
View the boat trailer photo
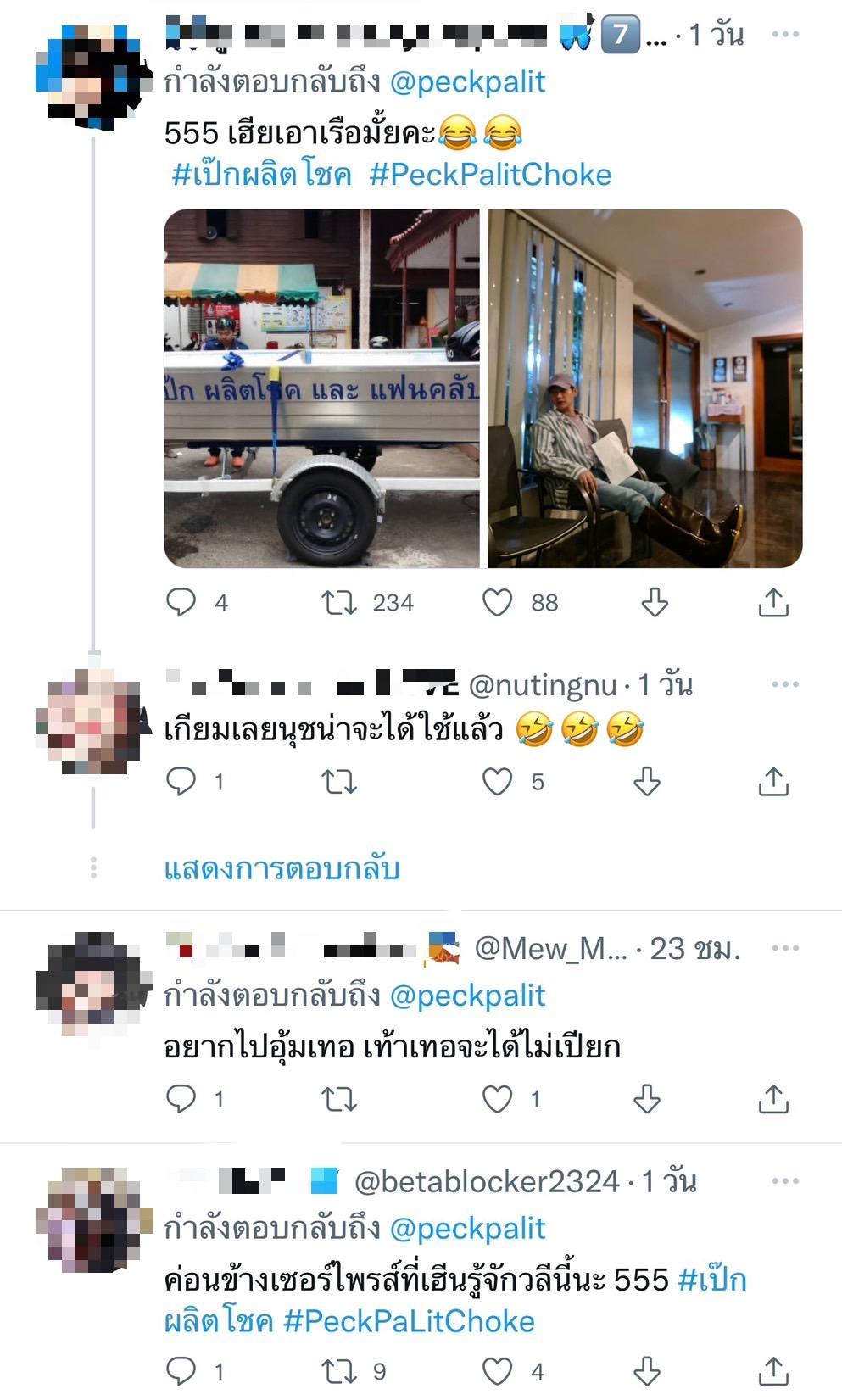pos(321,388)
